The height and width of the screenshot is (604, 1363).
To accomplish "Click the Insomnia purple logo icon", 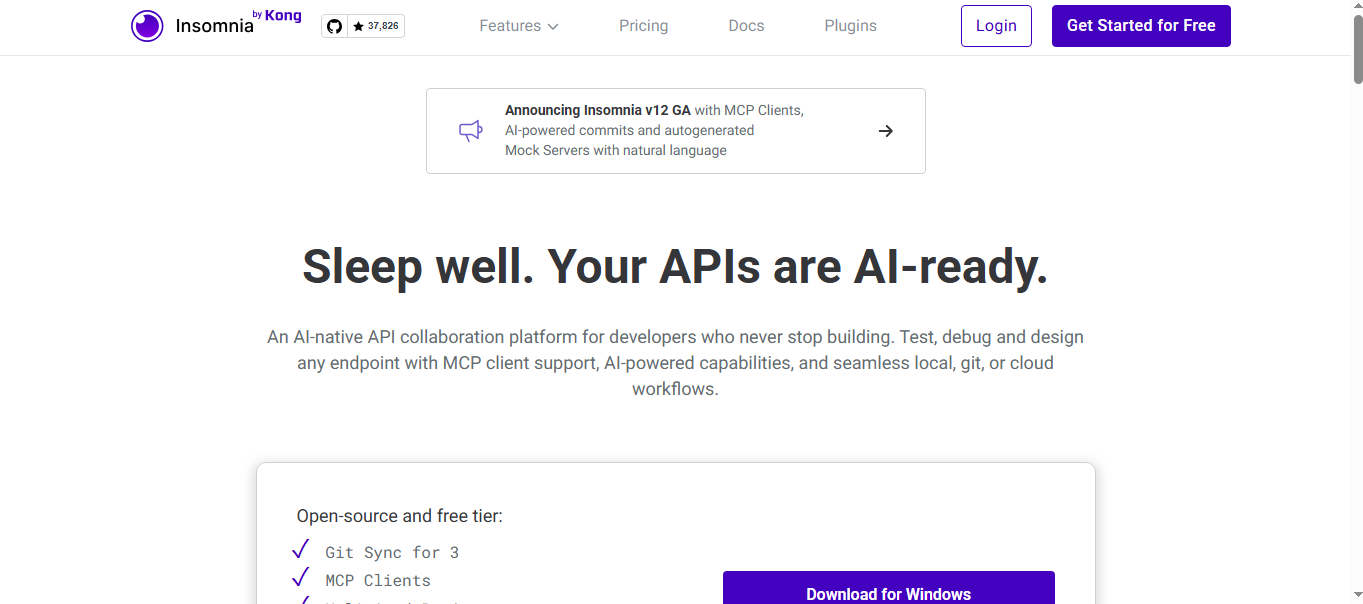I will click(x=147, y=26).
